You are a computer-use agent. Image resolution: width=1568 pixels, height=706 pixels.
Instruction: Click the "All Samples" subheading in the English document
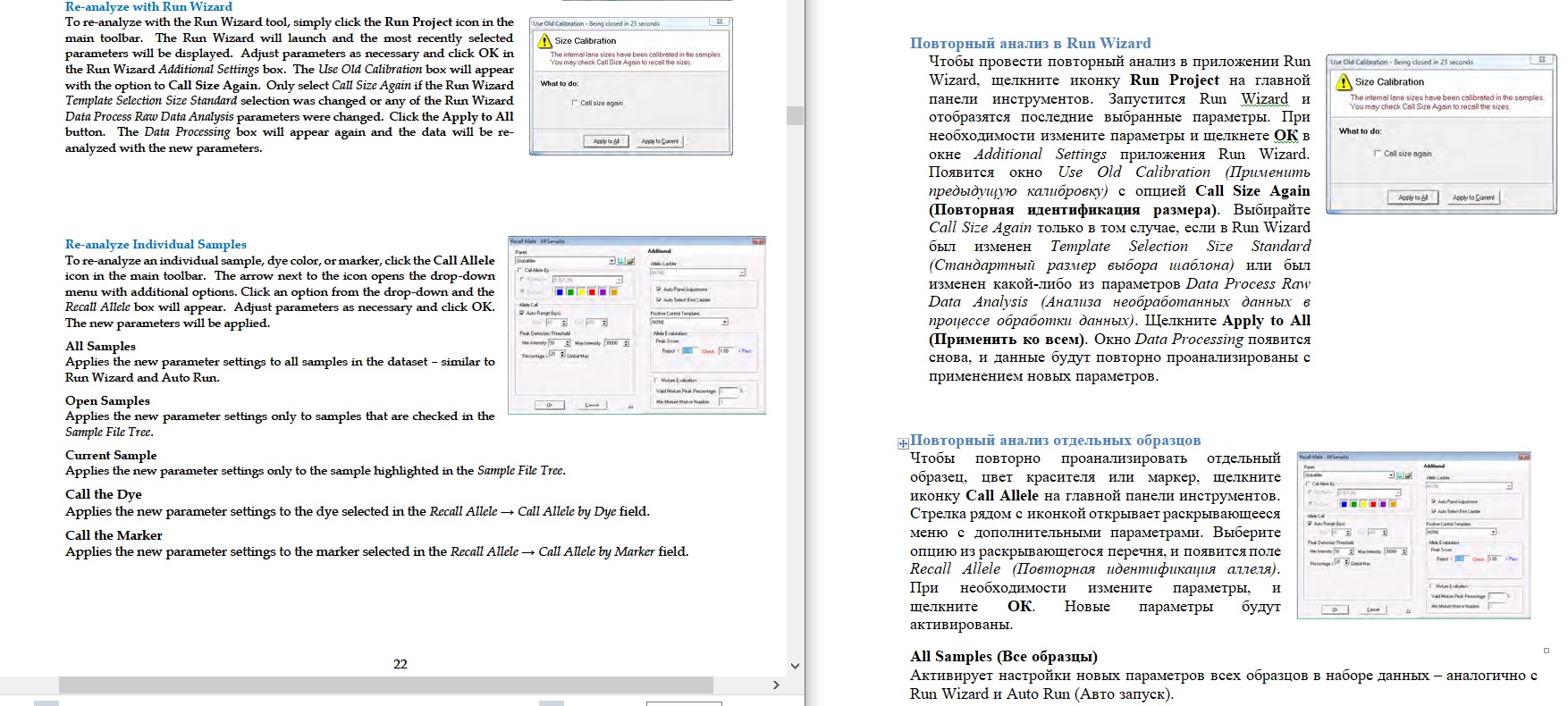(x=100, y=346)
